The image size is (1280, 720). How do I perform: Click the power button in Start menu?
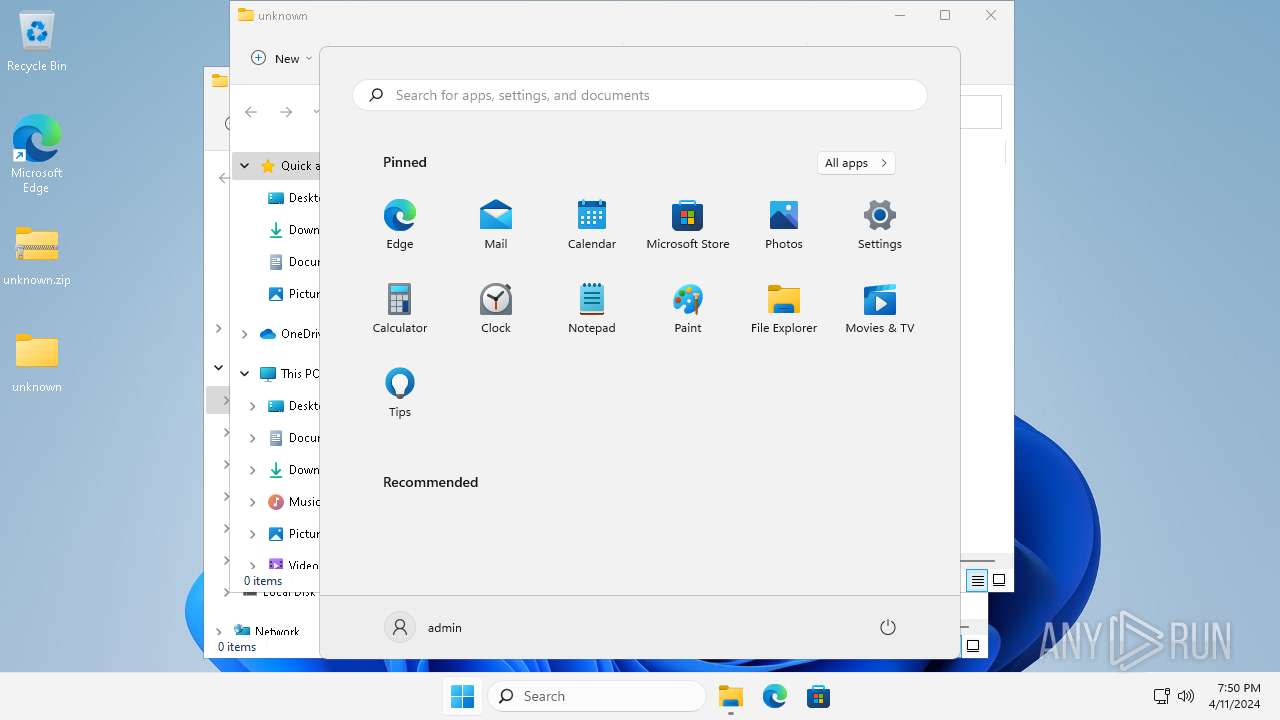click(x=887, y=627)
